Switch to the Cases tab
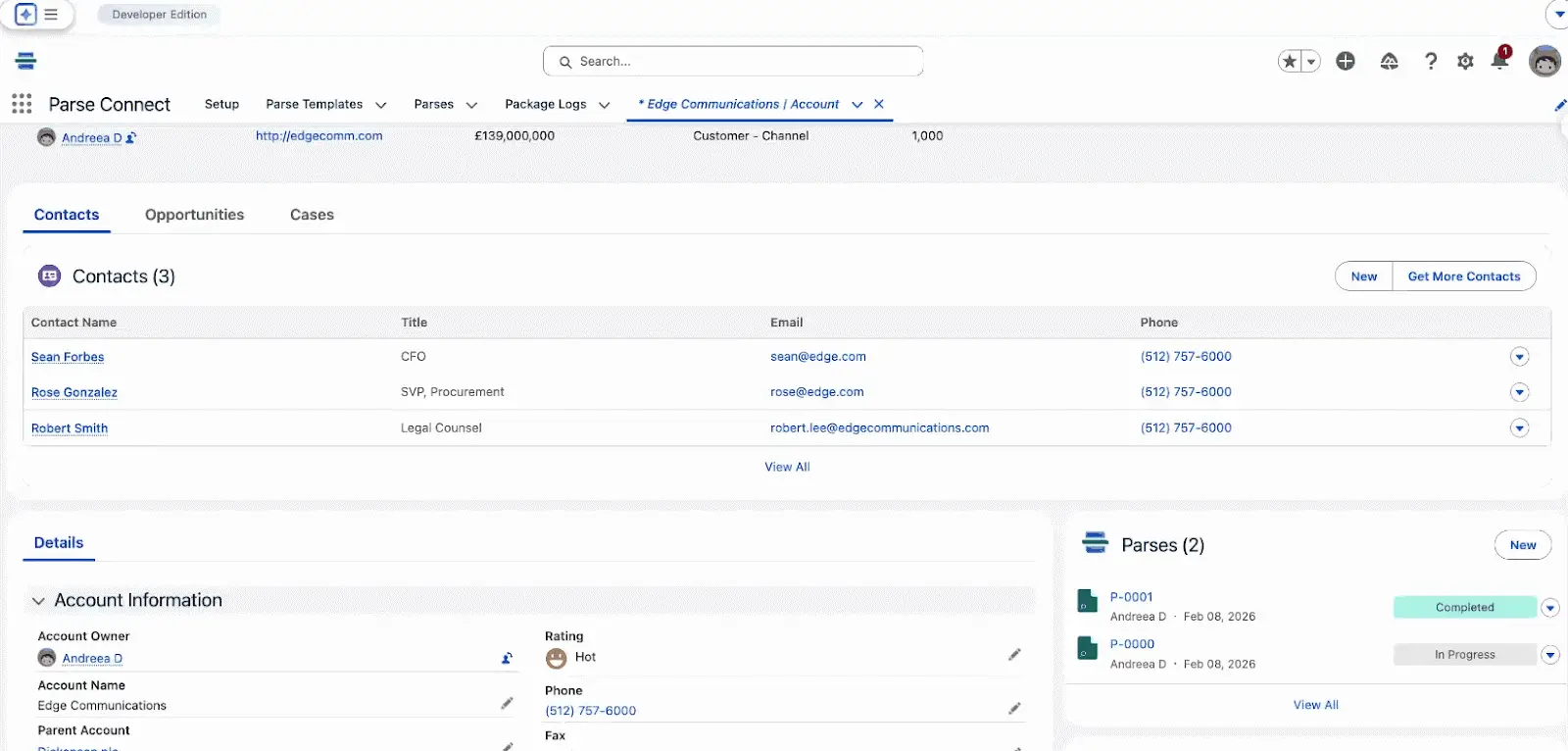This screenshot has width=1568, height=751. (312, 215)
